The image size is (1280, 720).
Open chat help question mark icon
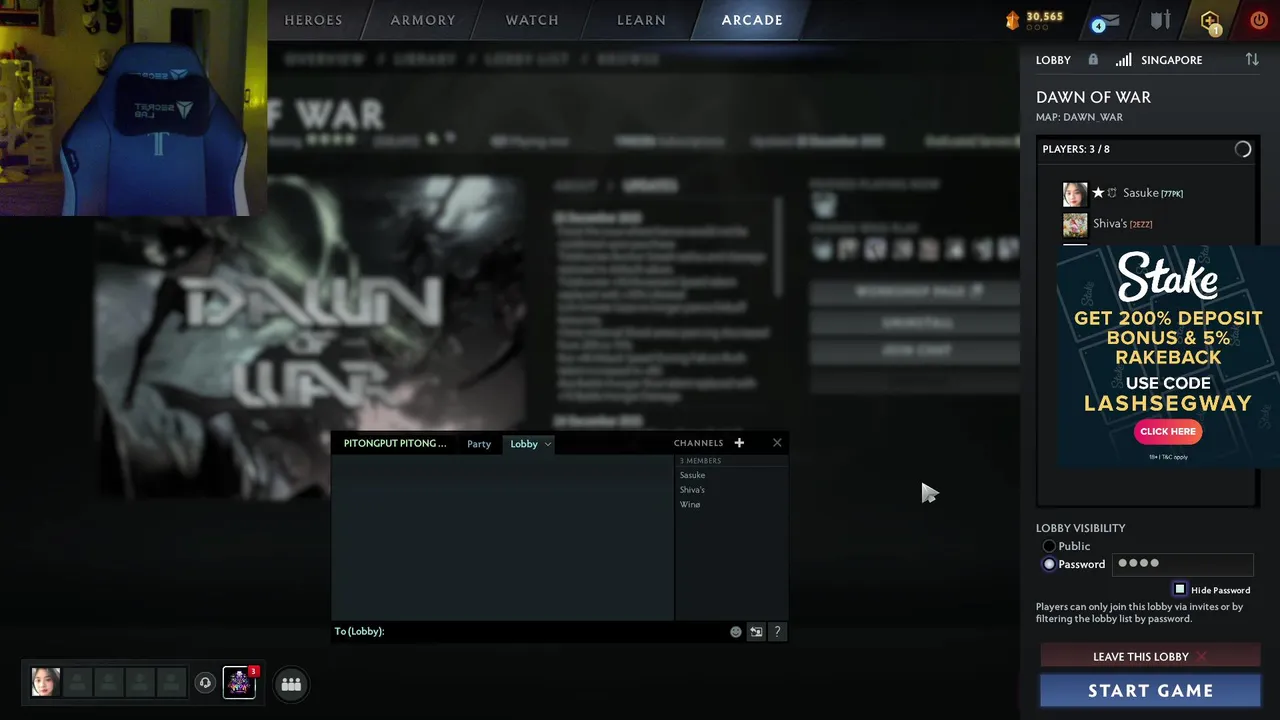[777, 632]
